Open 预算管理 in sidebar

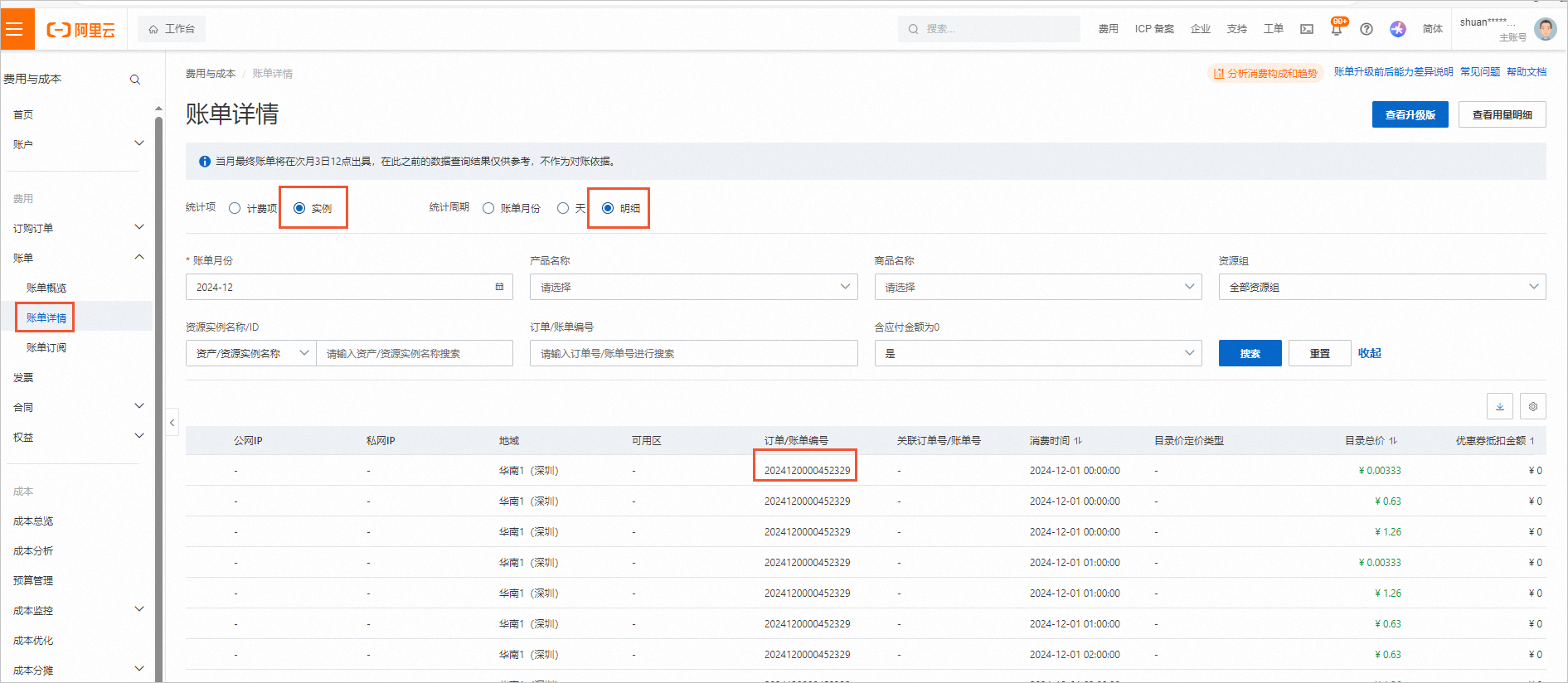tap(33, 580)
